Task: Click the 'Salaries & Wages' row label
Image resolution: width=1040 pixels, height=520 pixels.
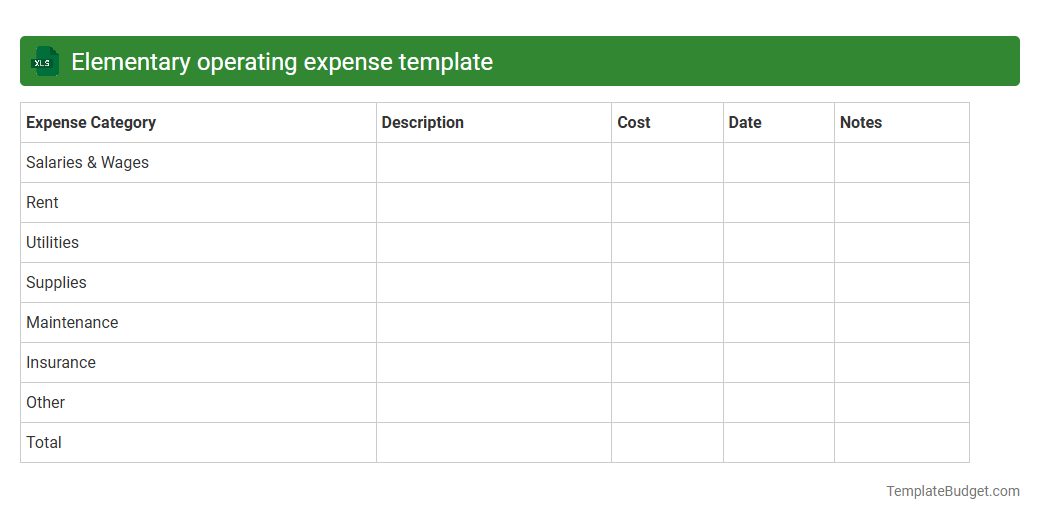Action: point(88,162)
